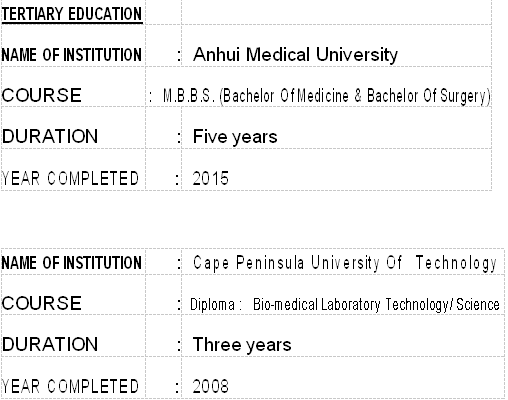Click the second NAME OF INSTITUTION label
The image size is (508, 400).
coord(72,263)
